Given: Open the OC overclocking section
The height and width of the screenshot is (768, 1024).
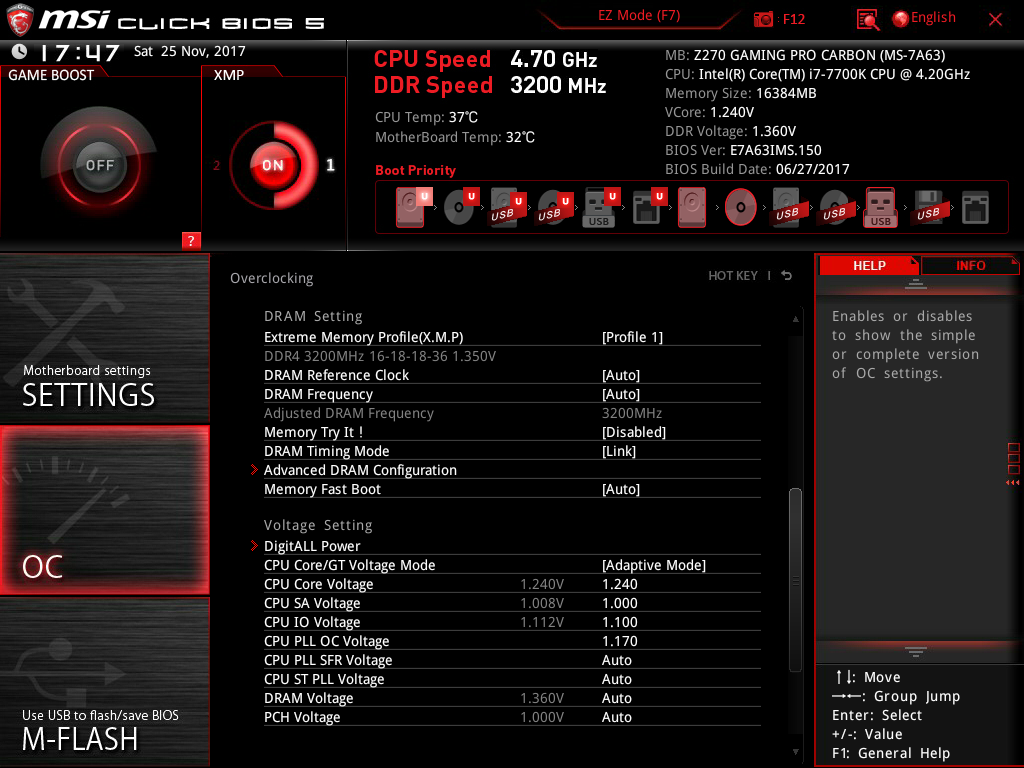Looking at the screenshot, I should (x=104, y=510).
